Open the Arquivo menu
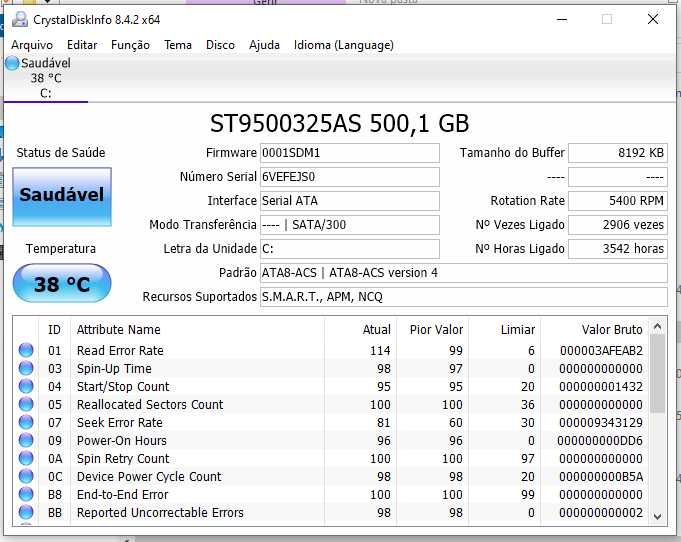This screenshot has height=542, width=681. (32, 45)
